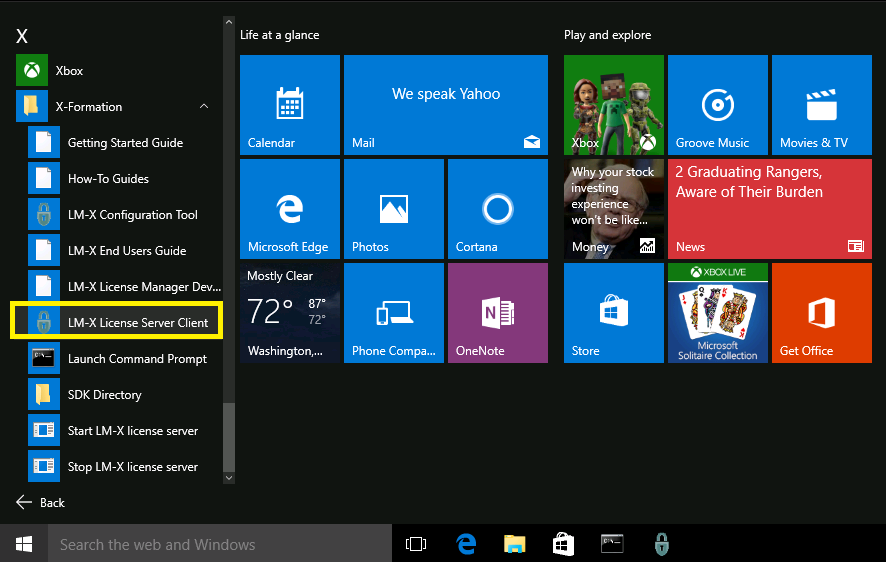Open the Get Office tile
Image resolution: width=886 pixels, height=562 pixels.
pos(822,313)
